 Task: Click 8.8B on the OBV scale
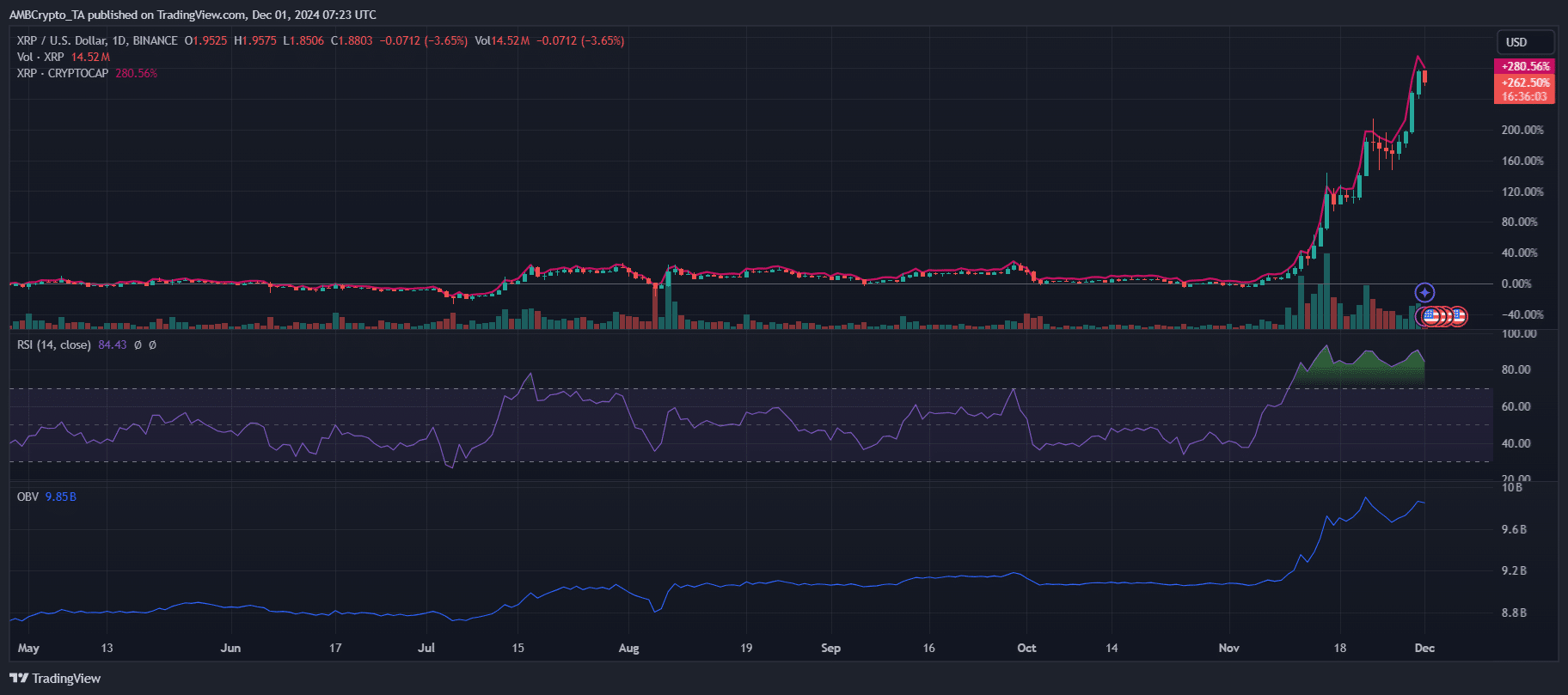coord(1514,613)
